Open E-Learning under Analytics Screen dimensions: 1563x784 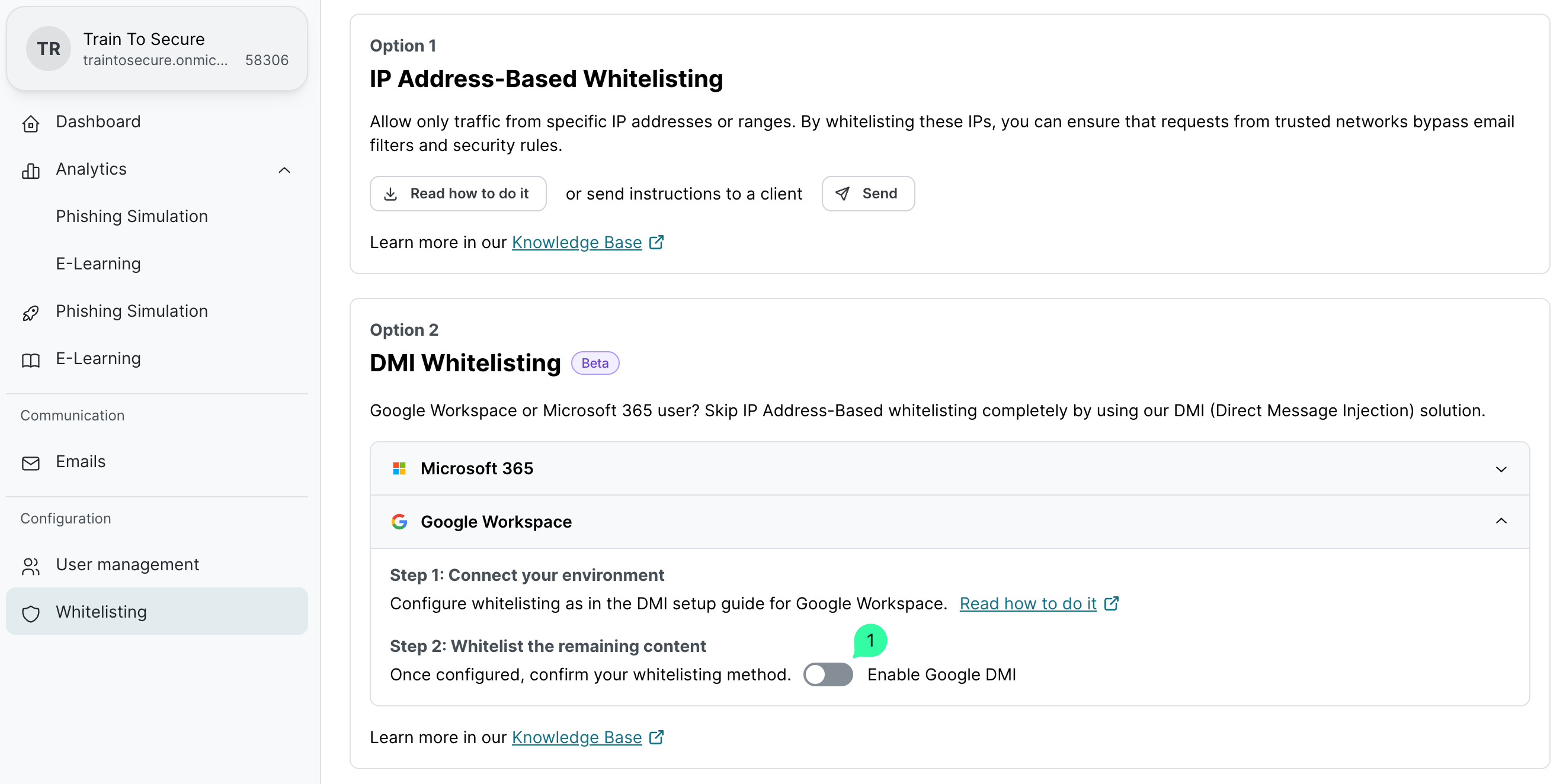(x=98, y=264)
